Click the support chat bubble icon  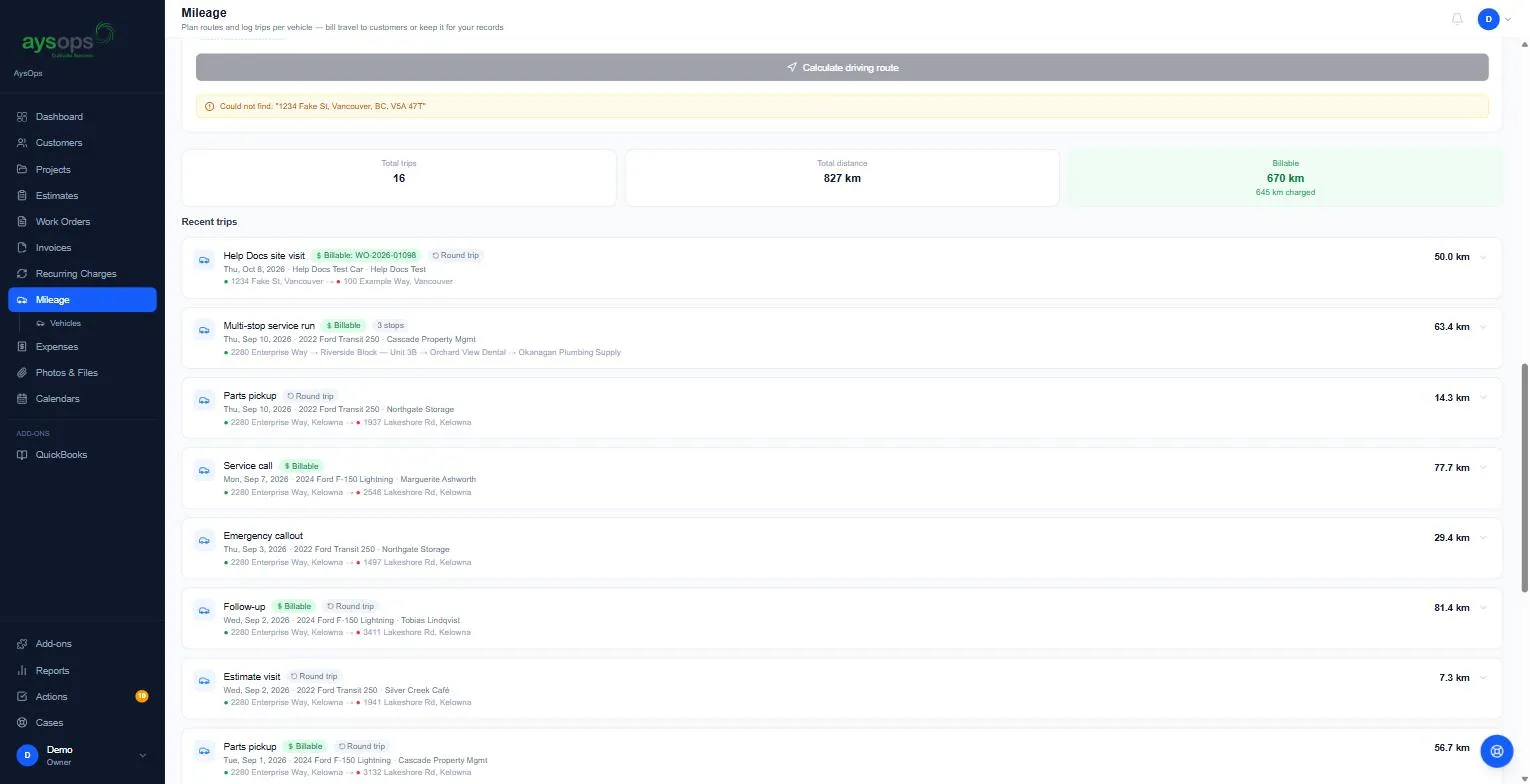point(1496,750)
